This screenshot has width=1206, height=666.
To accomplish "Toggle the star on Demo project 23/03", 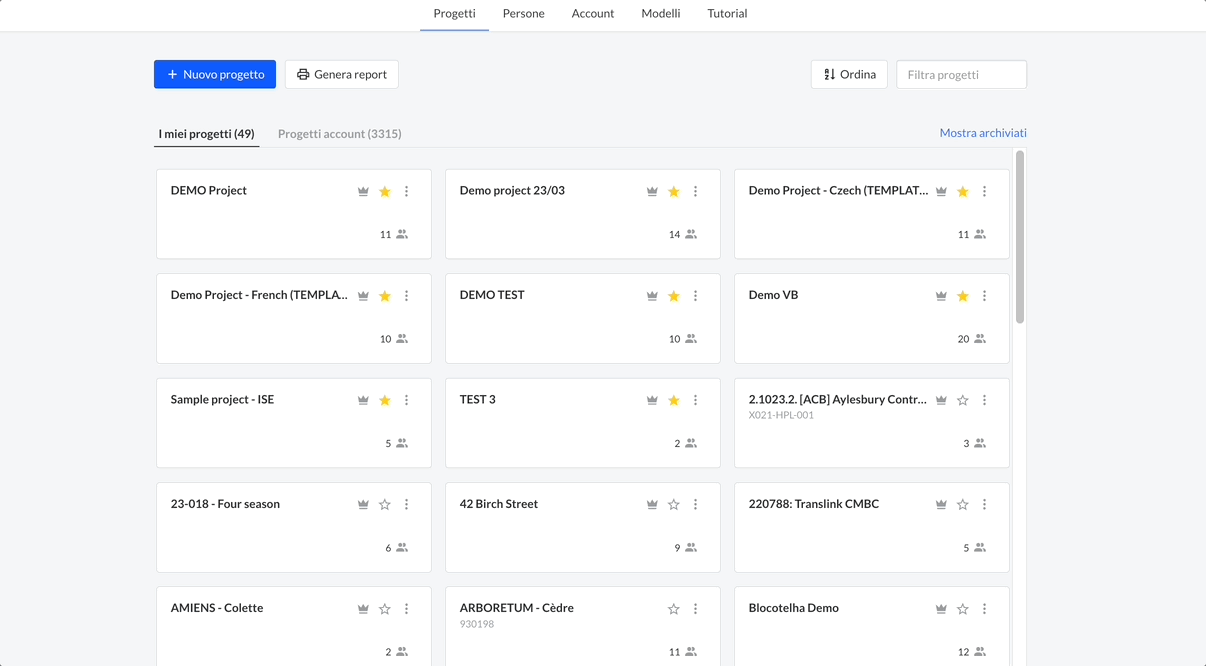I will 674,191.
